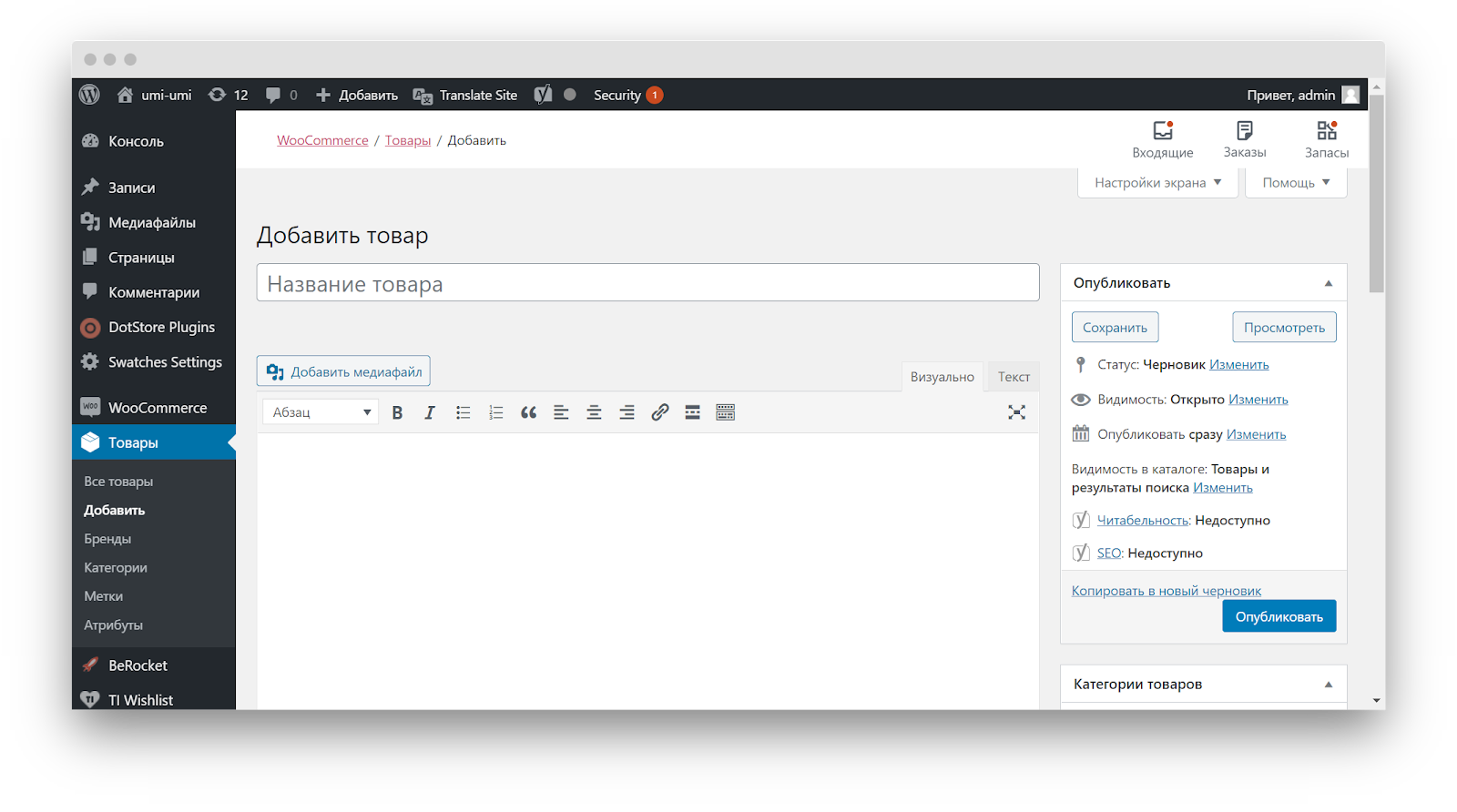The width and height of the screenshot is (1457, 812).
Task: Insert a bulleted list
Action: point(463,412)
